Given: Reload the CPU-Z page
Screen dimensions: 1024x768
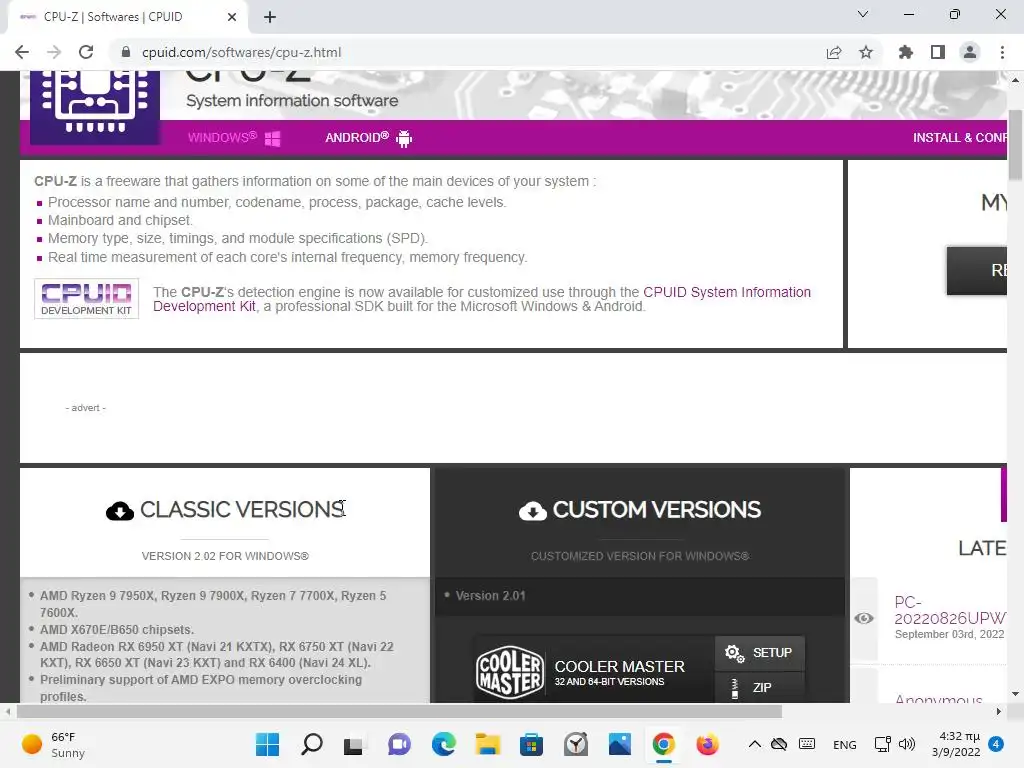Looking at the screenshot, I should point(86,52).
